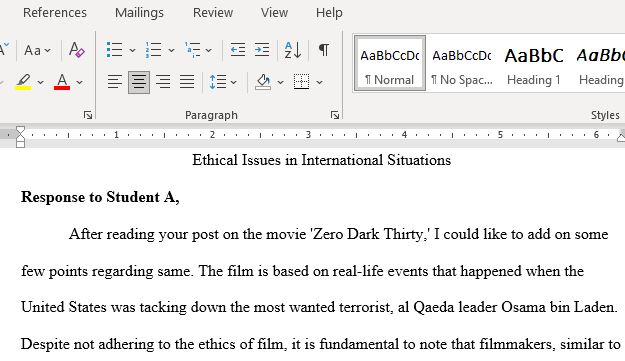
Task: Apply Heading 1 style
Action: click(534, 64)
